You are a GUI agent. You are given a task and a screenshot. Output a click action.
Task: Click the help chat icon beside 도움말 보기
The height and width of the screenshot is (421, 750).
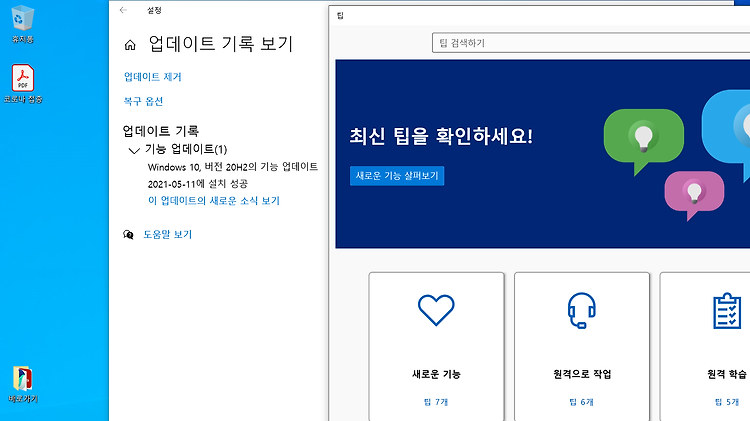[128, 234]
